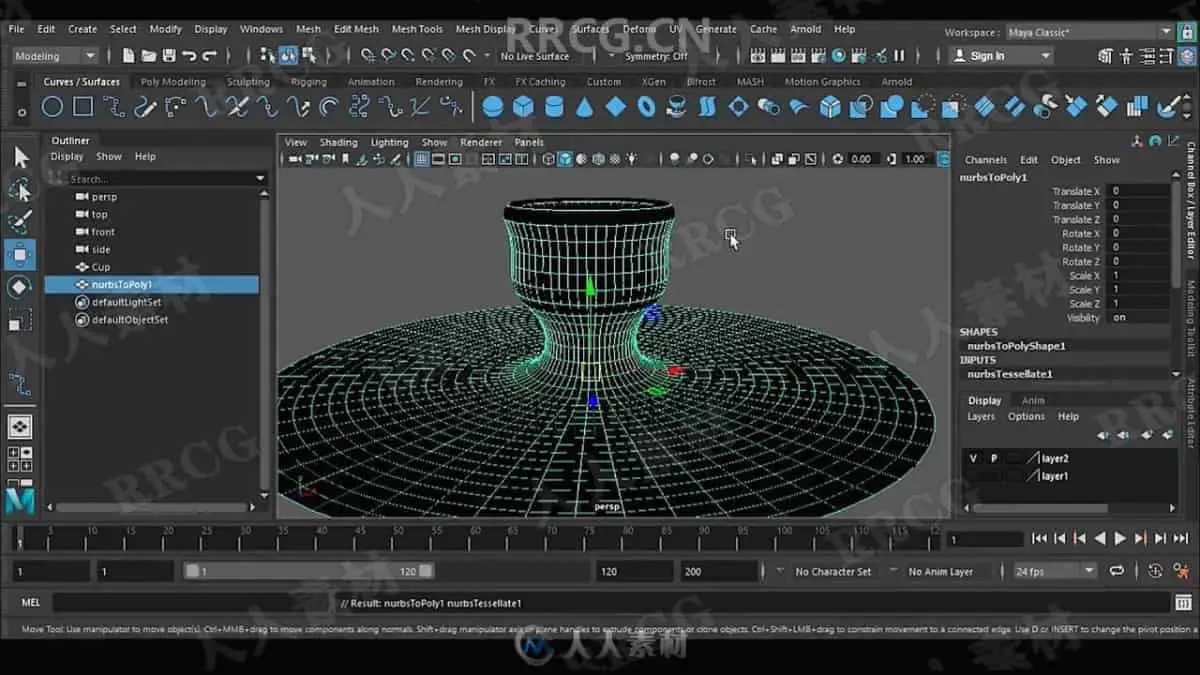Select the Move tool in toolbox
This screenshot has width=1200, height=675.
point(20,254)
